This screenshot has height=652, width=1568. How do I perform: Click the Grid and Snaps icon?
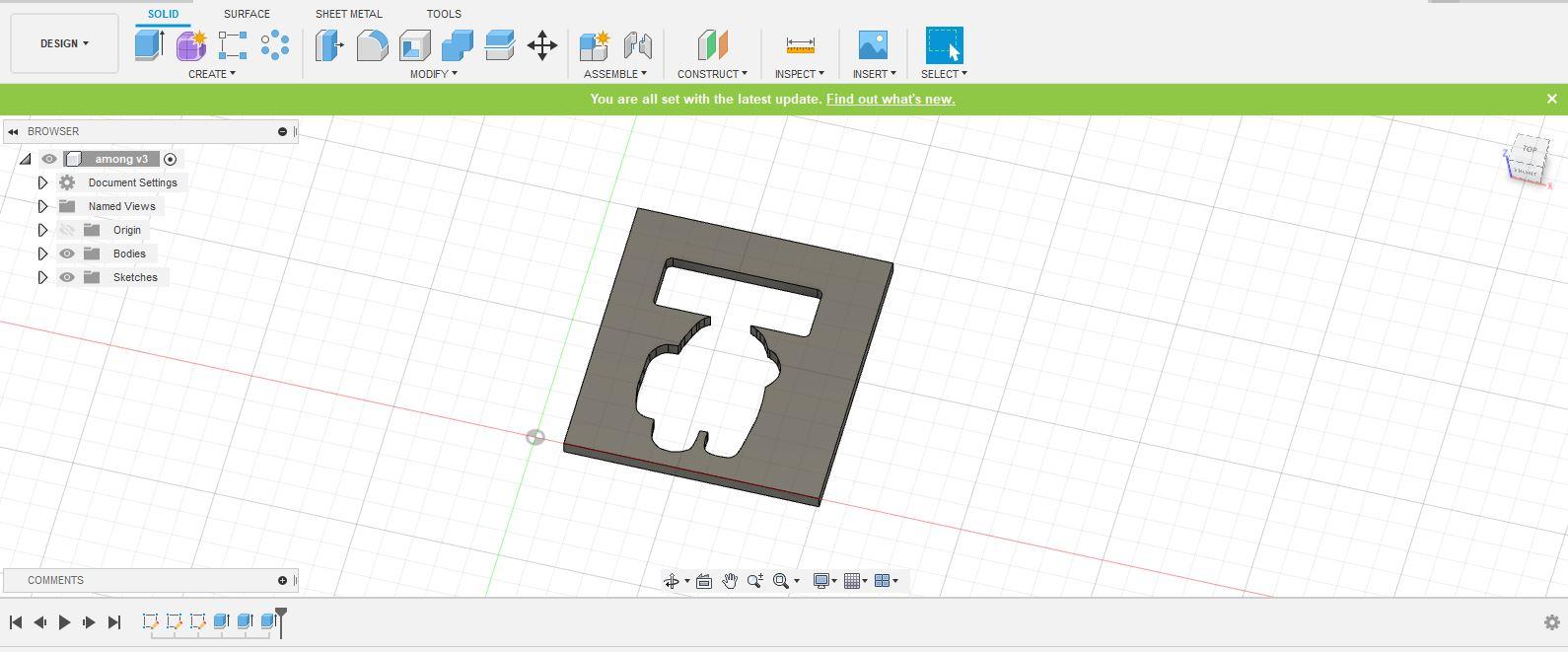tap(852, 581)
